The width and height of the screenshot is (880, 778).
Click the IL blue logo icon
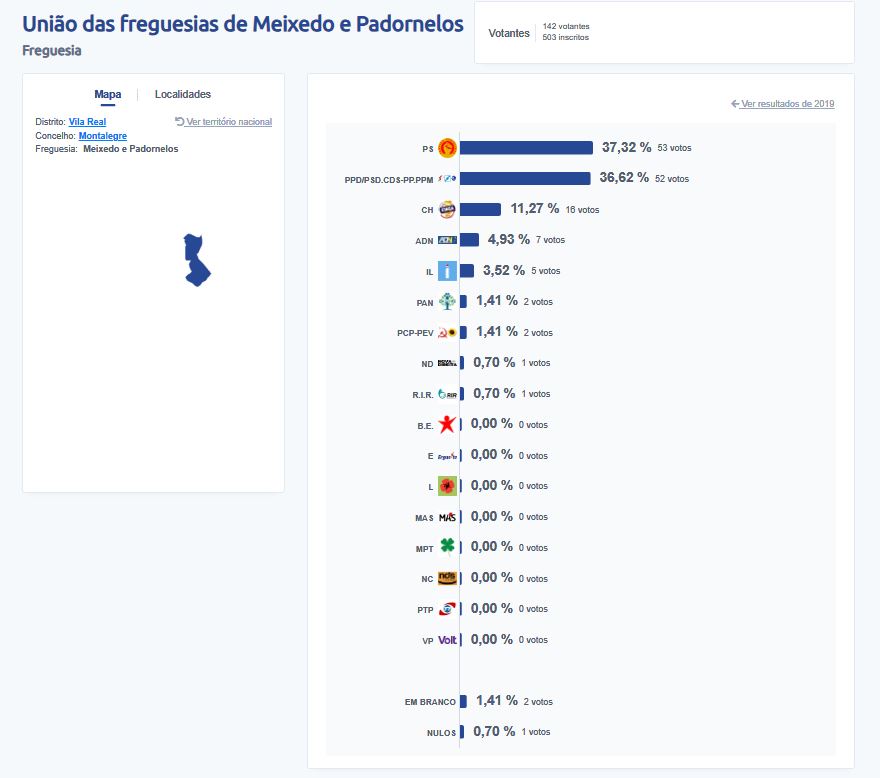point(447,271)
